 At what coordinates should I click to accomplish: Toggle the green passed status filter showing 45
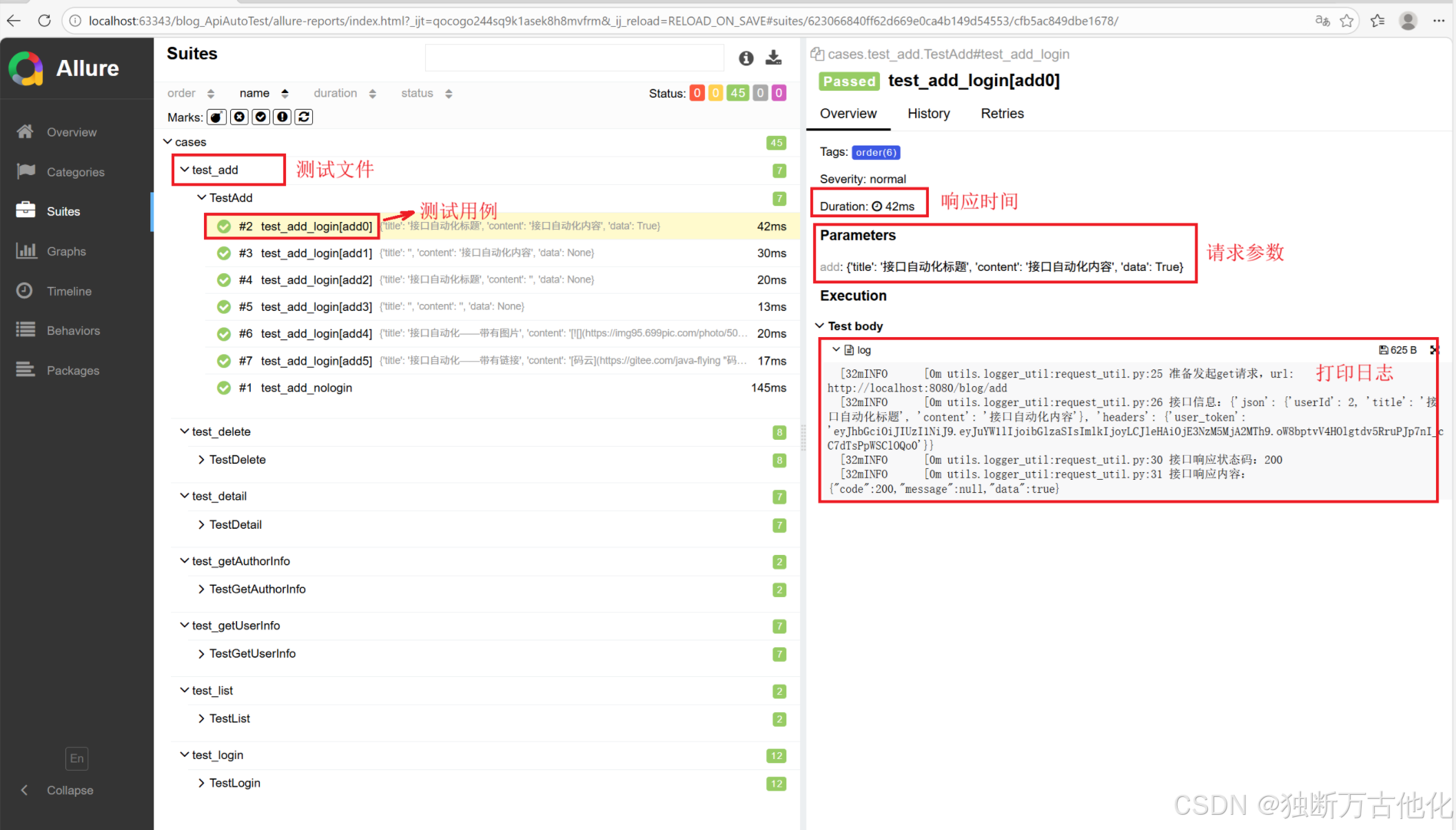click(x=738, y=93)
